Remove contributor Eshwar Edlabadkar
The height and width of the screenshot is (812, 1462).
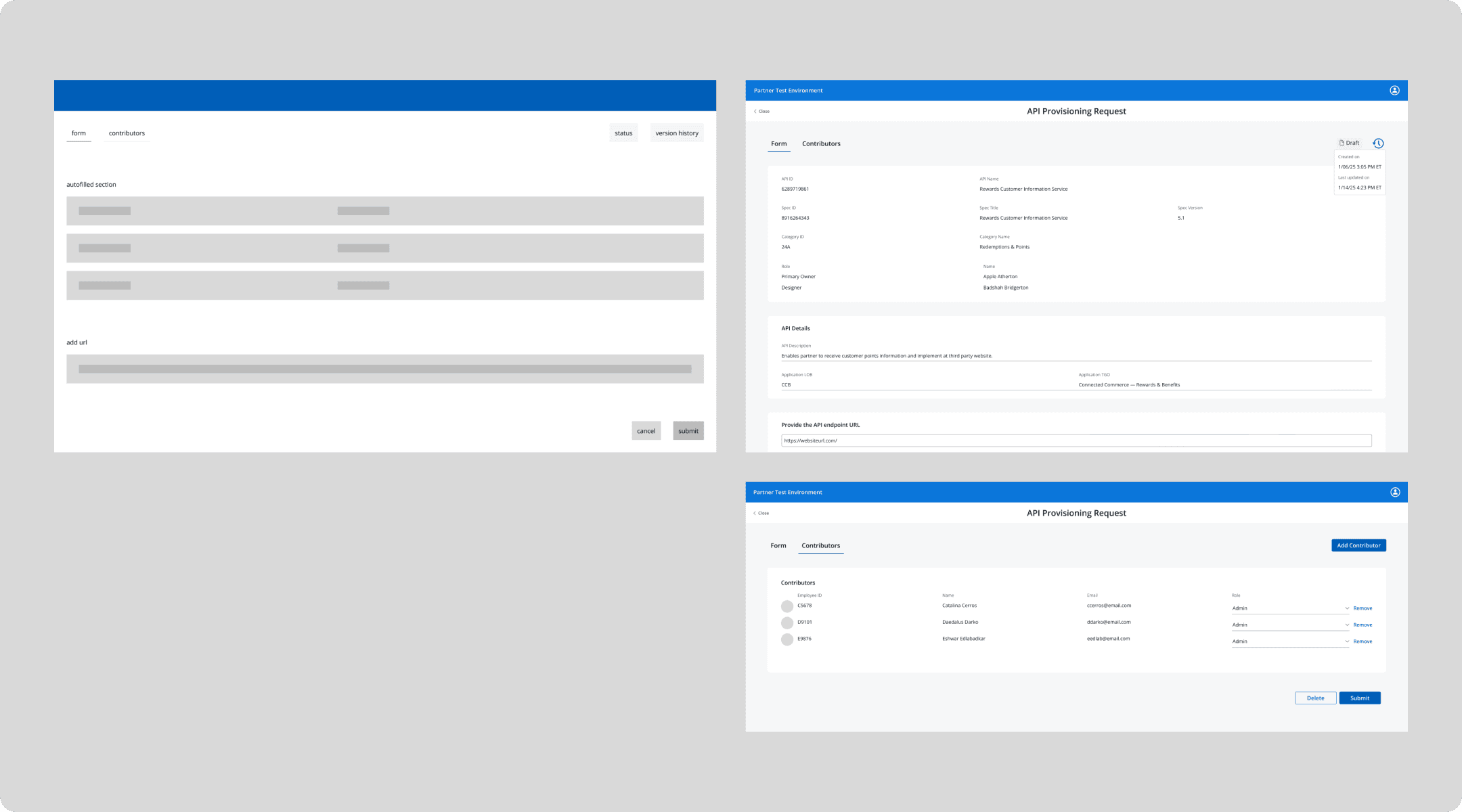(x=1363, y=641)
